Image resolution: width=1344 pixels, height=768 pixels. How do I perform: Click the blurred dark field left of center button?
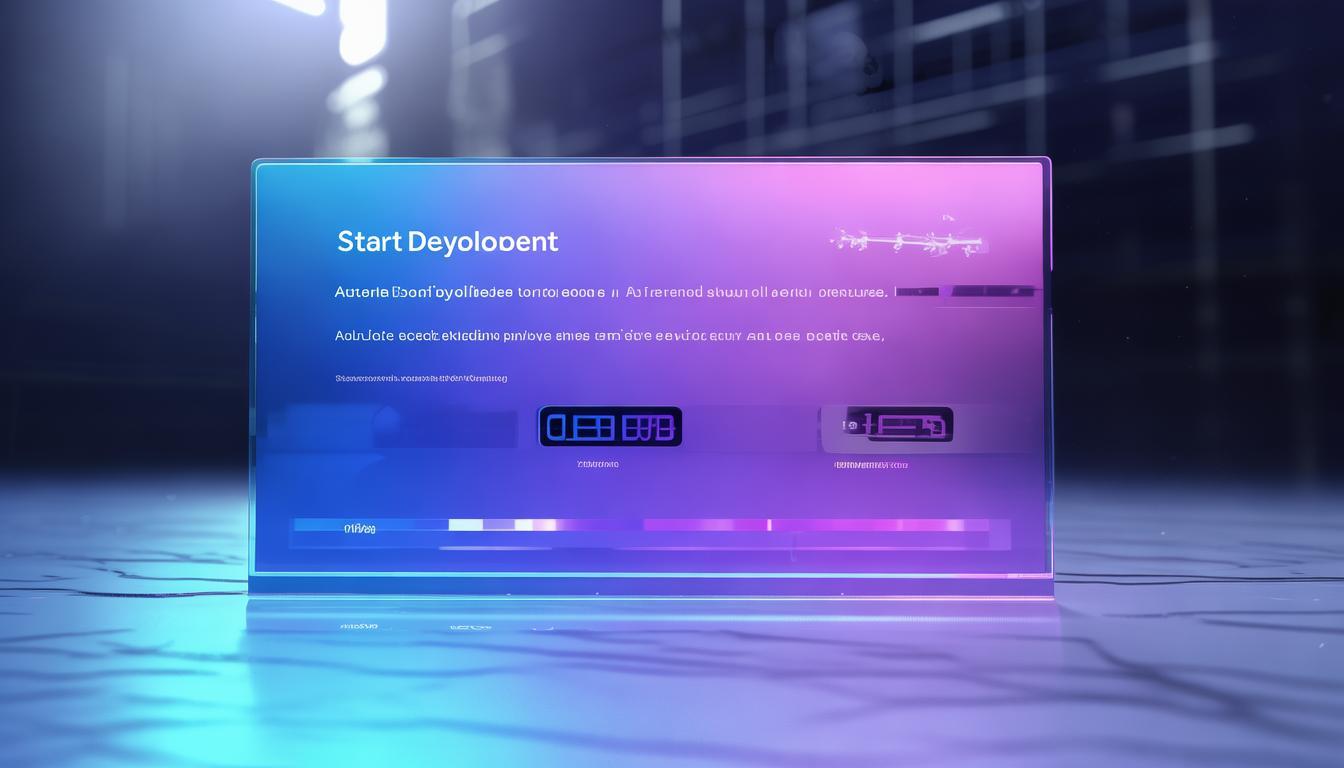click(400, 426)
